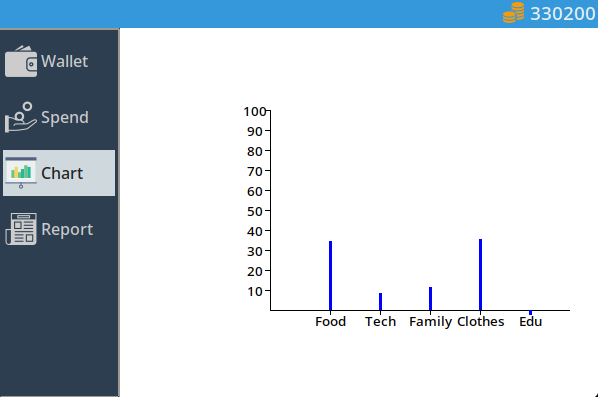
Task: Click the 100 value on y-axis
Action: (x=254, y=112)
